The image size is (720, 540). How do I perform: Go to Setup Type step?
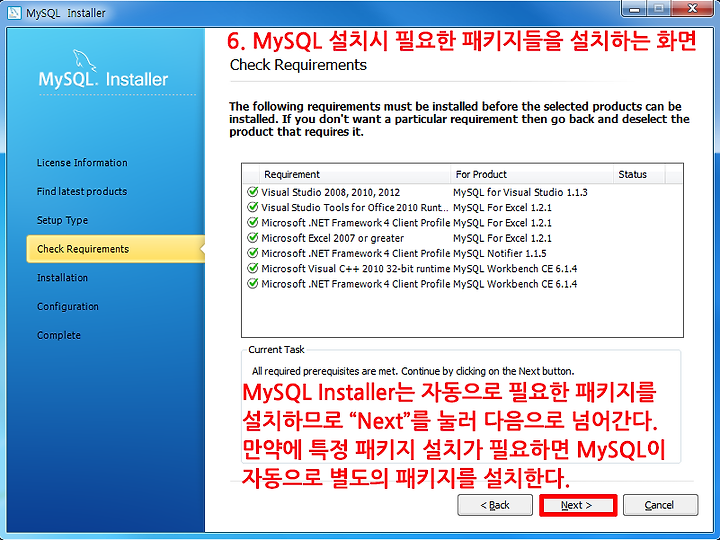[62, 220]
